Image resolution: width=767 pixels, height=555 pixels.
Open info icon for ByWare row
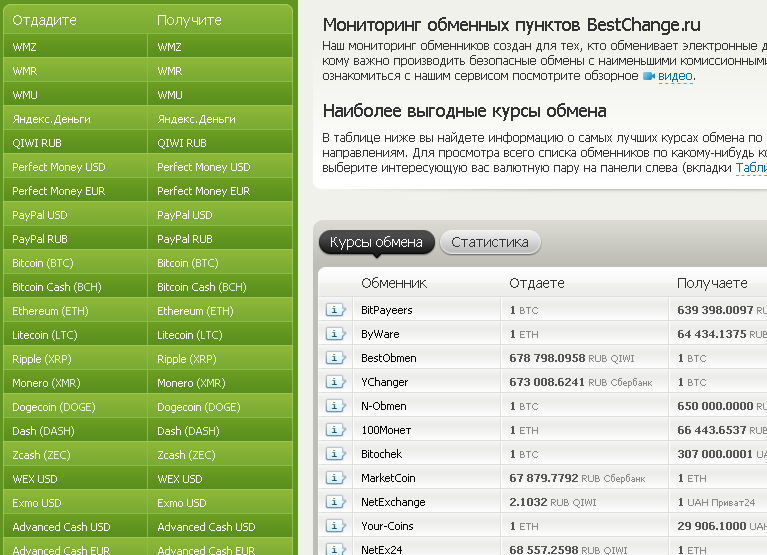point(336,334)
